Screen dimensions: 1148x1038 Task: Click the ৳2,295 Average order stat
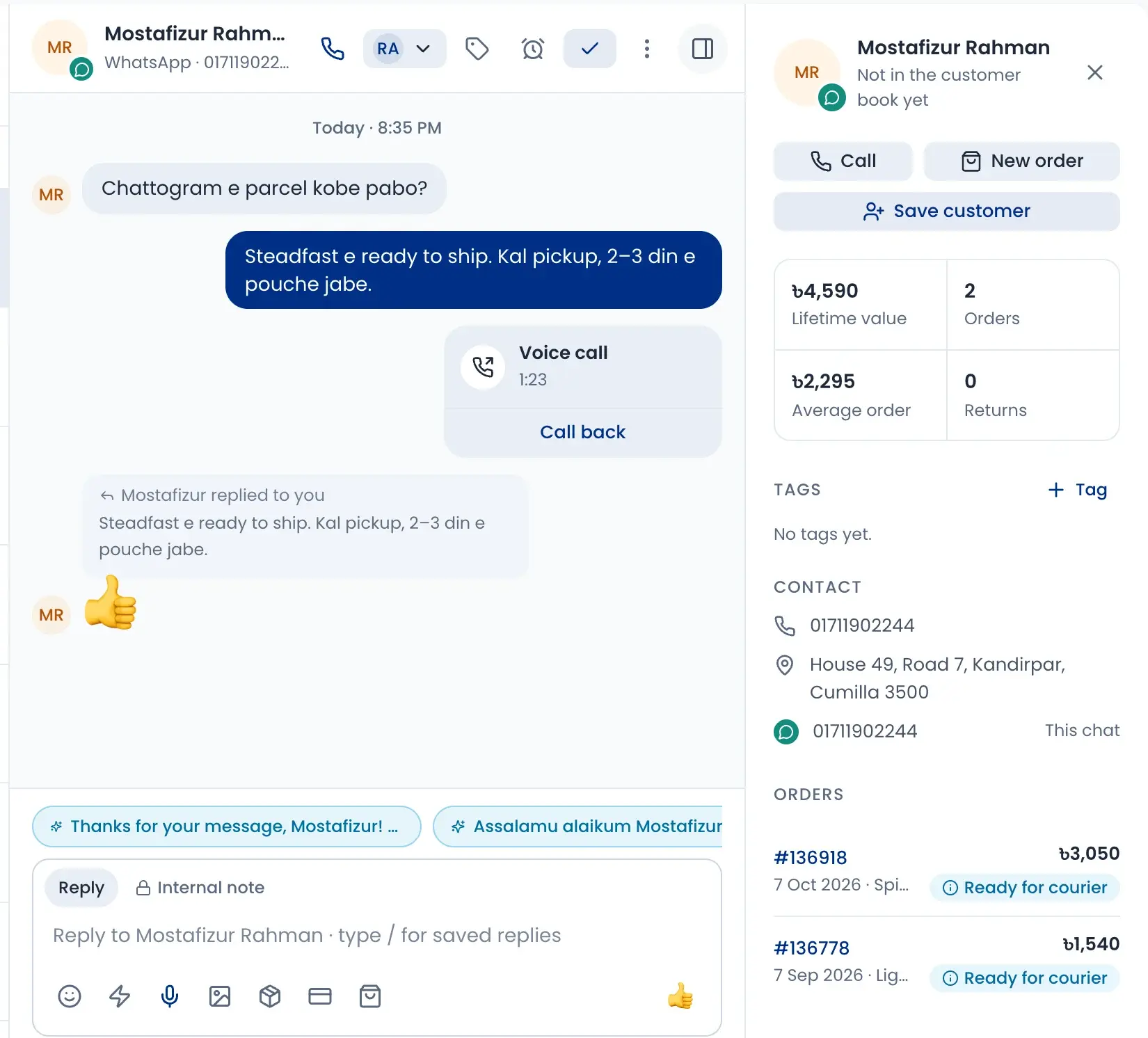[x=861, y=395]
